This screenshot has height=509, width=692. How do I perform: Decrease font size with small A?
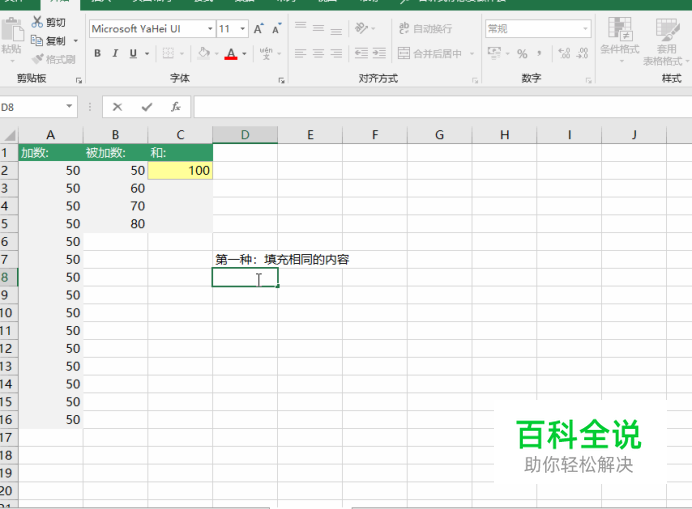(x=276, y=29)
